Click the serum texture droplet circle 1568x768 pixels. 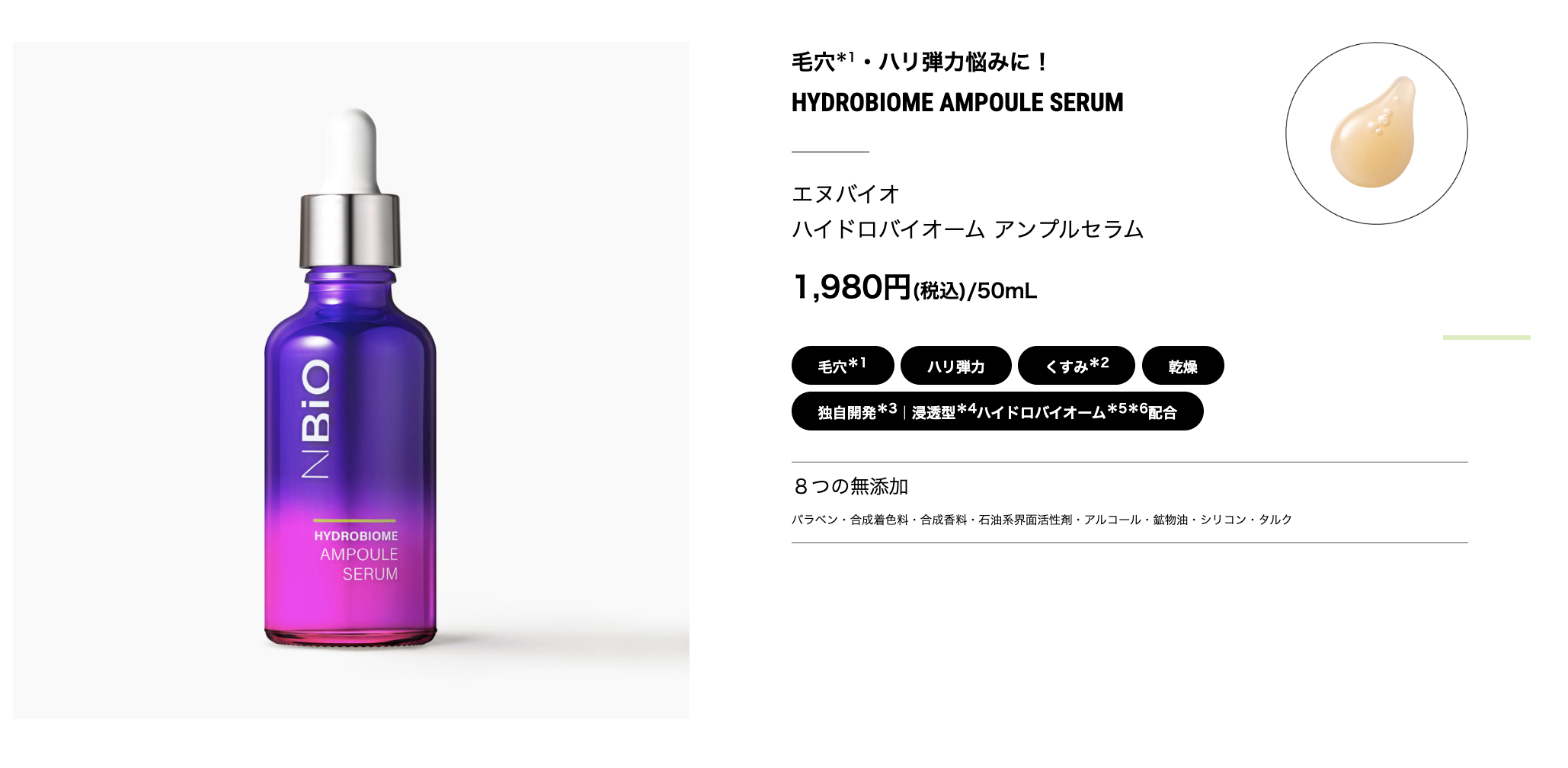tap(1376, 133)
